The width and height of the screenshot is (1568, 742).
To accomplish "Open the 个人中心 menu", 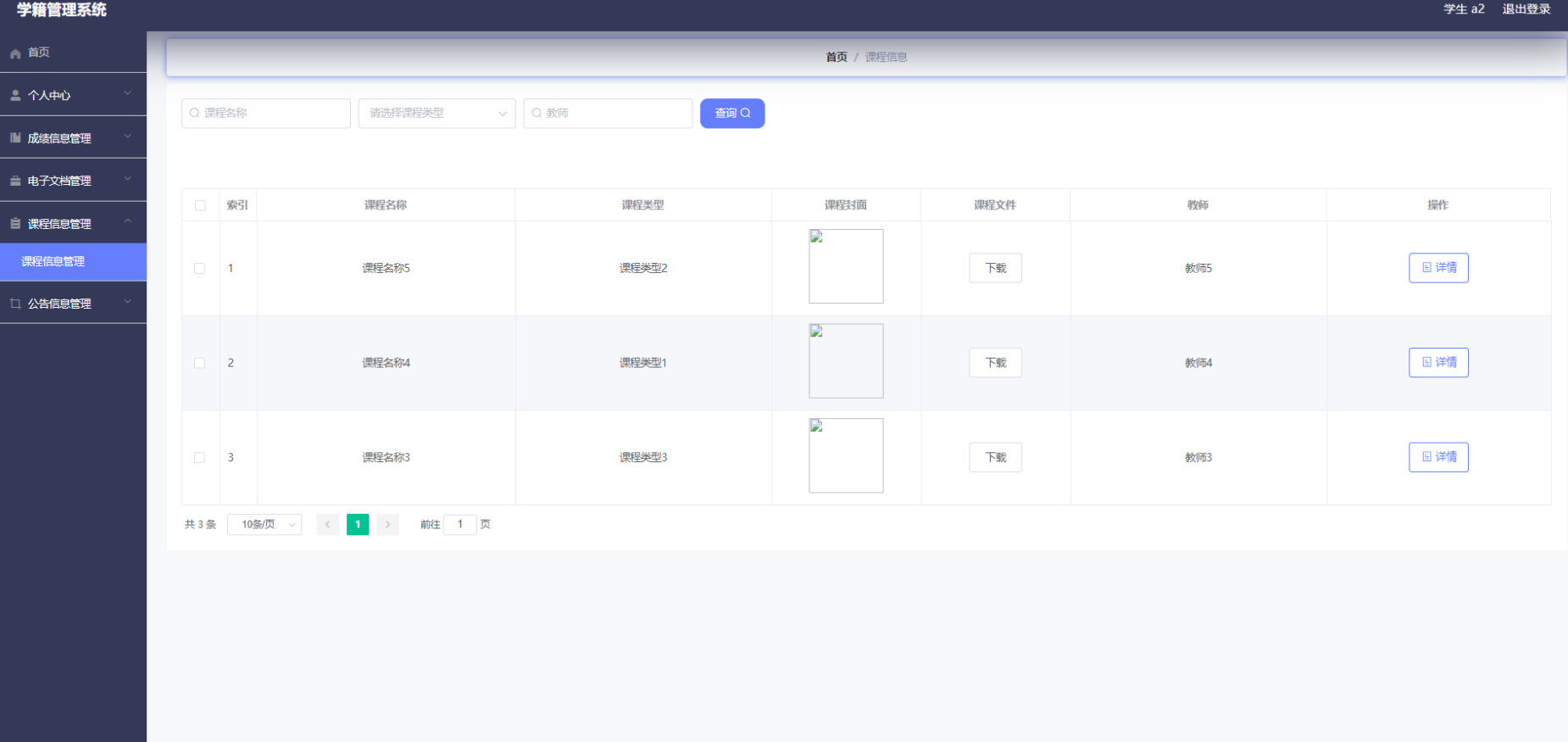I will (x=73, y=95).
